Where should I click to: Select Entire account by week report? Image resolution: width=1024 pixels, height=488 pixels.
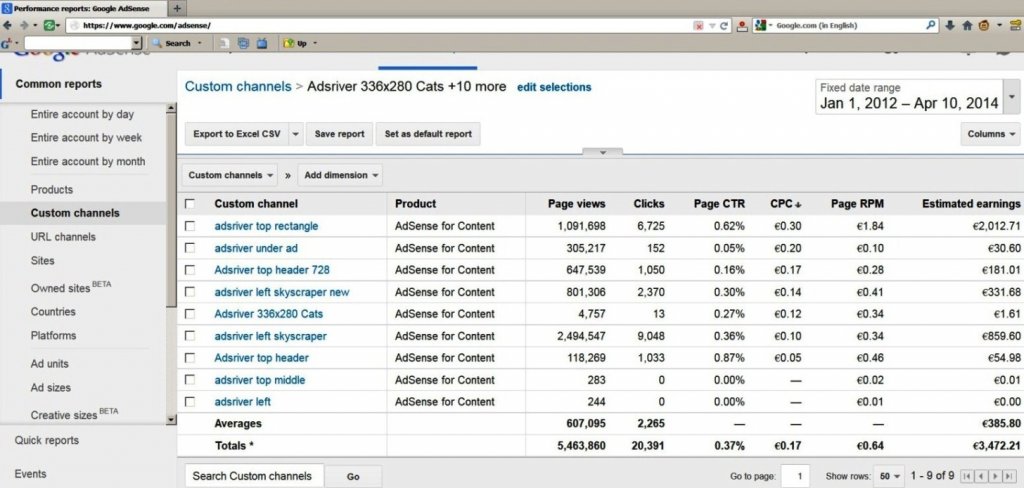pos(86,138)
